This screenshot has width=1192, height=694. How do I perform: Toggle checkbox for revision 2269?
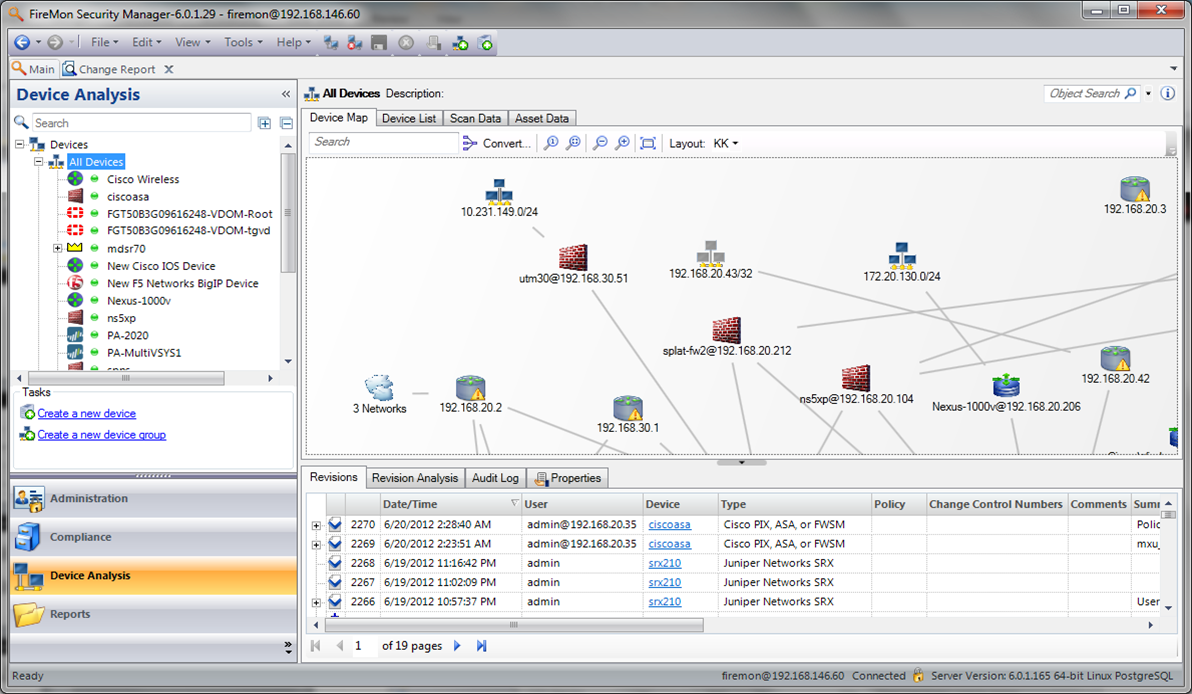335,543
